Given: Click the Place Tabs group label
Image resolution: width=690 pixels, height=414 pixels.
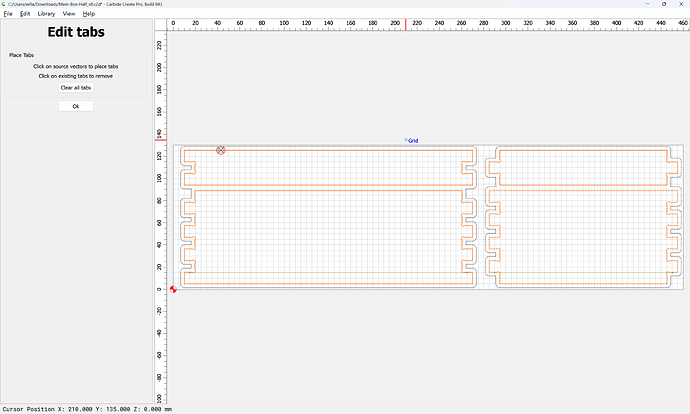Looking at the screenshot, I should [21, 55].
